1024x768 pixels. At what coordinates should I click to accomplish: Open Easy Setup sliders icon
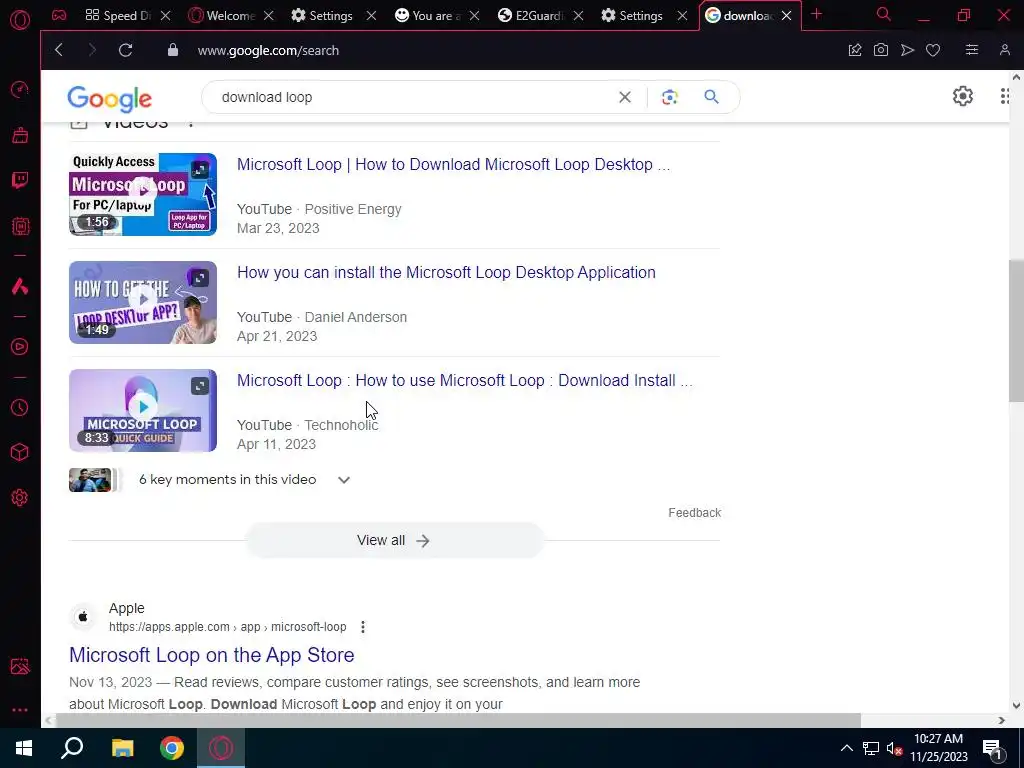coord(972,50)
